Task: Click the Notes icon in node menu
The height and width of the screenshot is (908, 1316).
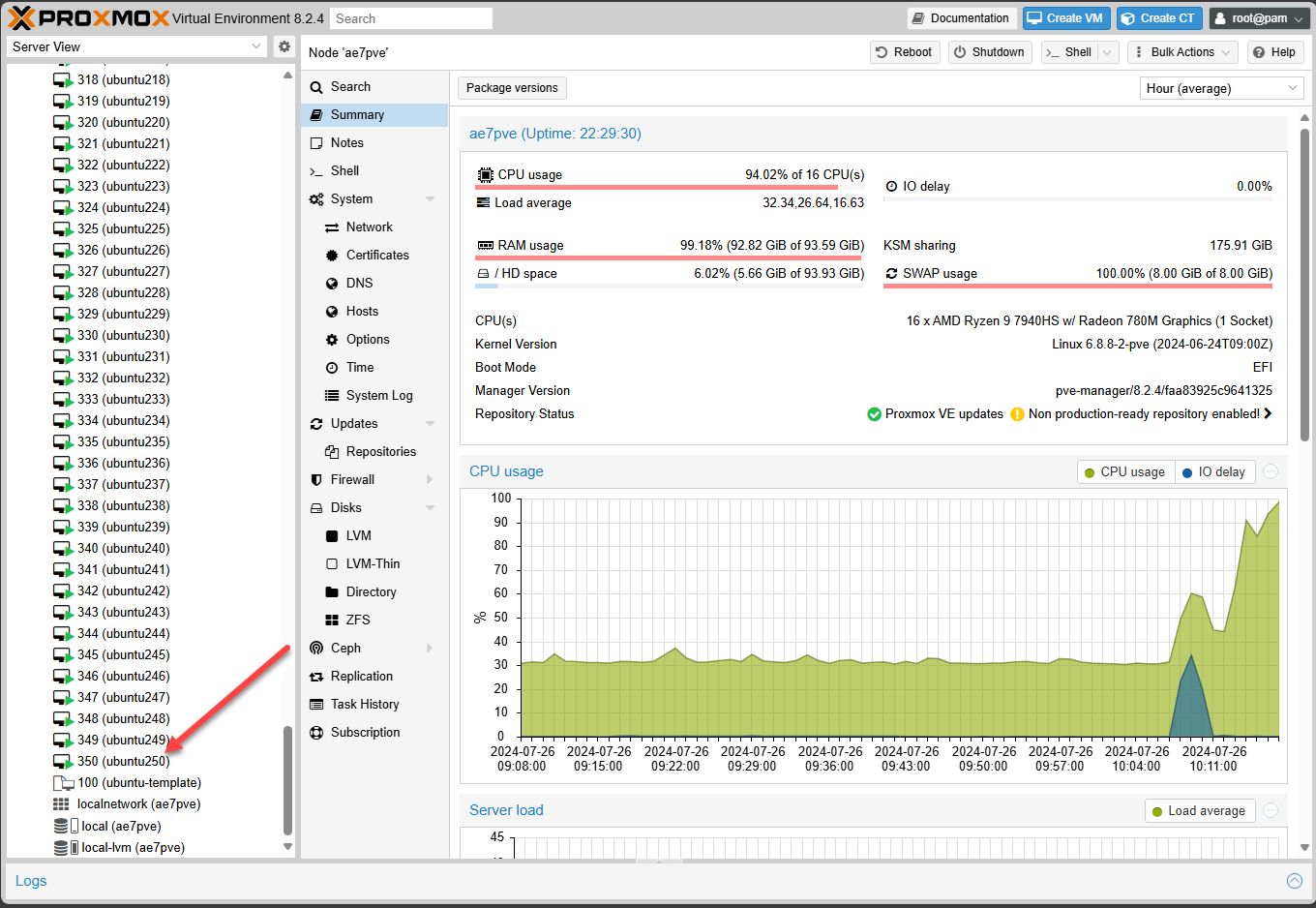Action: 316,143
